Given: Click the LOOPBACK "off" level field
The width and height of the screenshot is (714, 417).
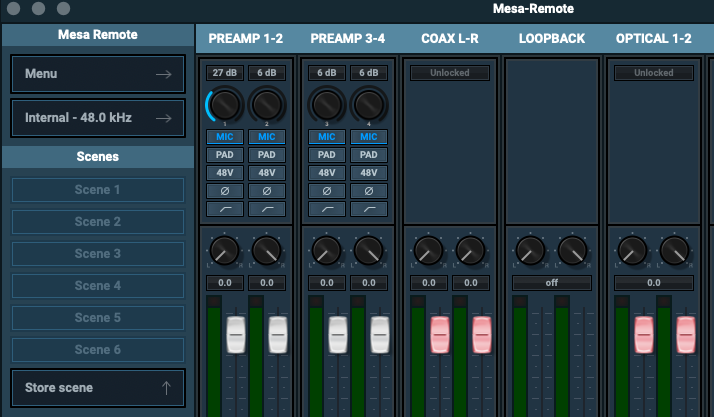Looking at the screenshot, I should (551, 283).
